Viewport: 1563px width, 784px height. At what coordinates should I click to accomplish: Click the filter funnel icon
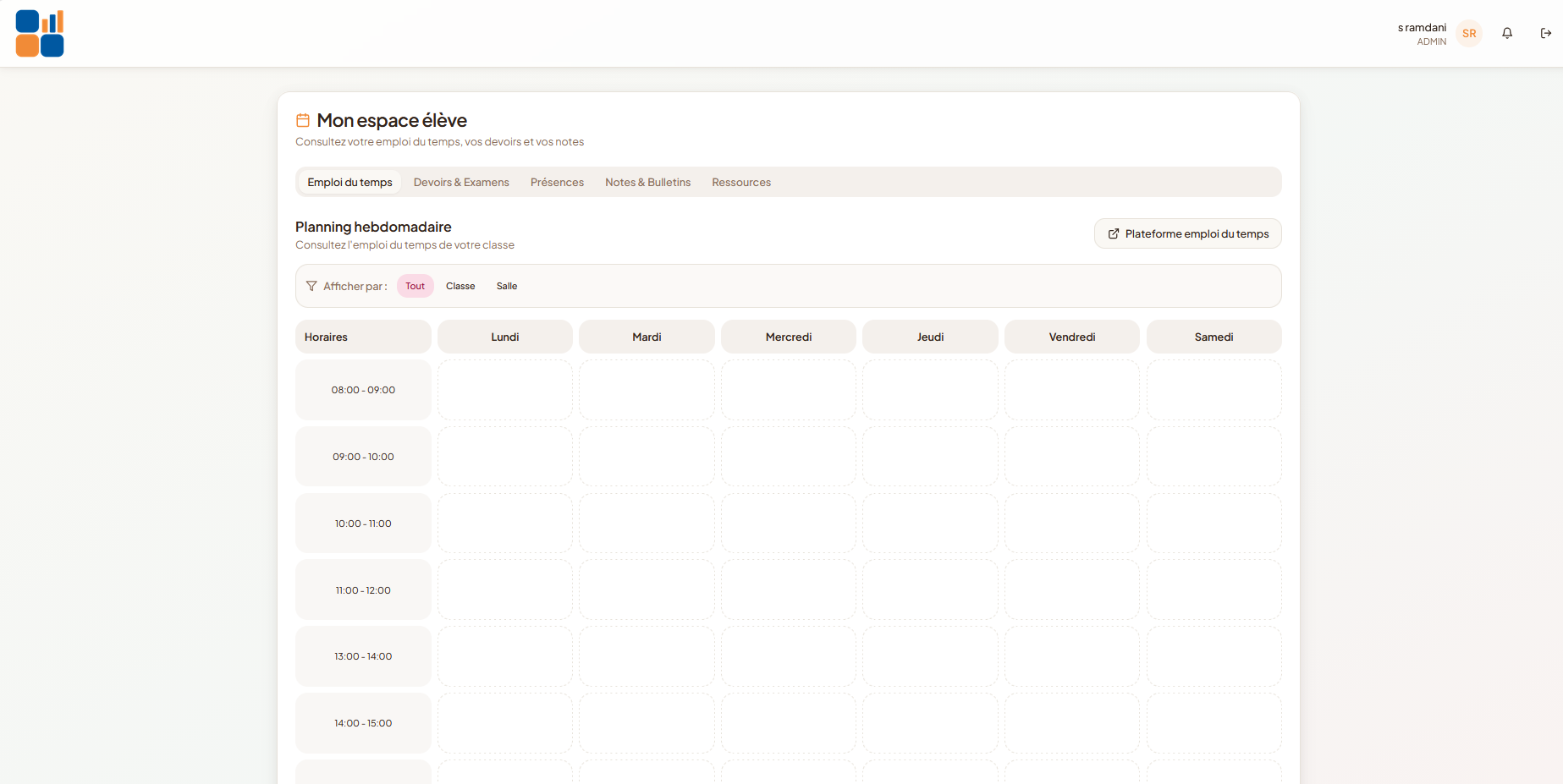[x=311, y=286]
